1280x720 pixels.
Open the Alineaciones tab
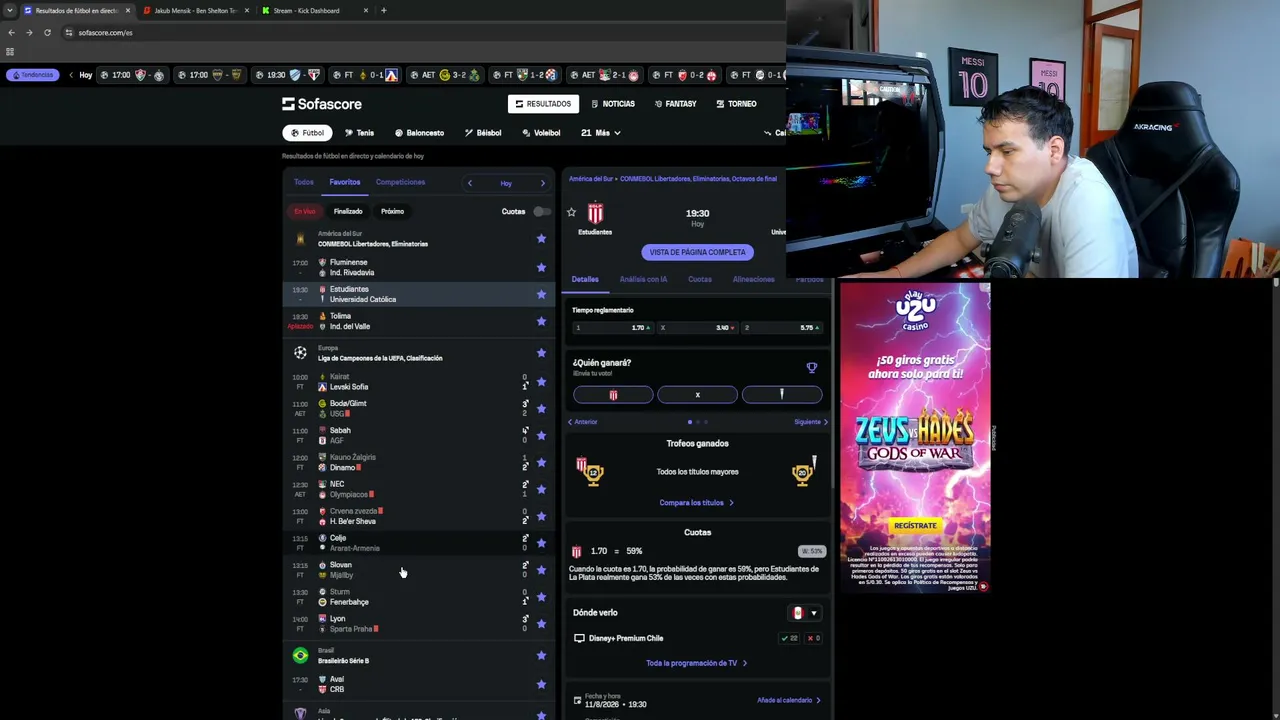click(x=753, y=279)
